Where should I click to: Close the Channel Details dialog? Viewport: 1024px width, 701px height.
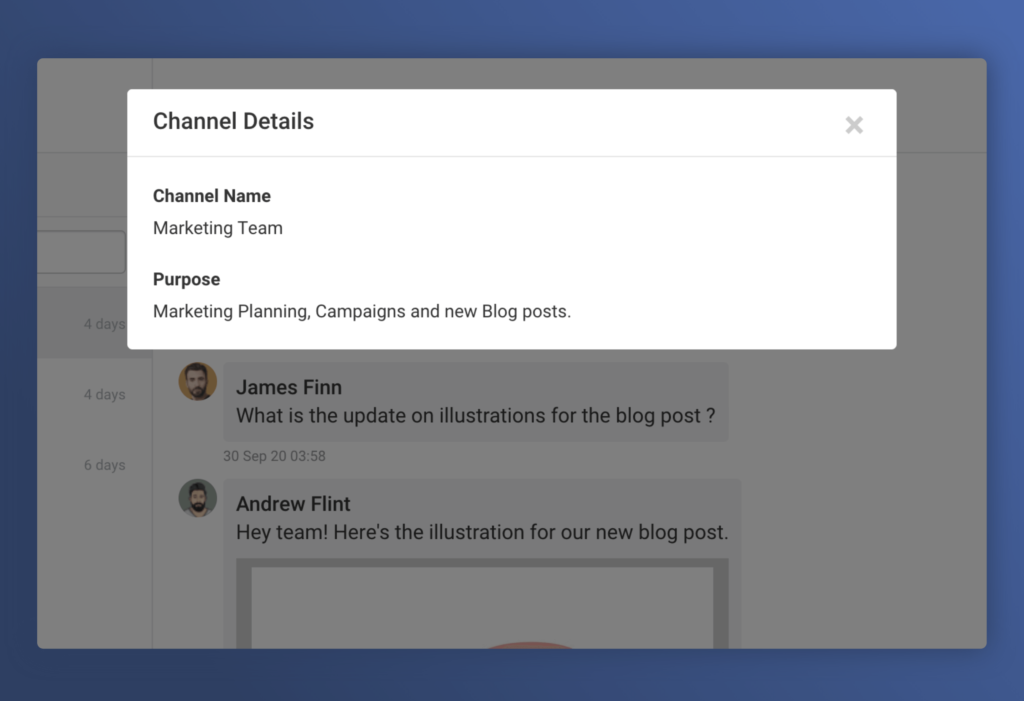coord(854,125)
